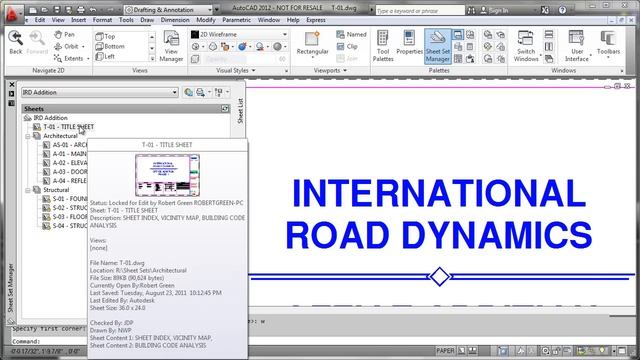Image resolution: width=640 pixels, height=360 pixels.
Task: Click the Undo arrow in quick access toolbar
Action: click(x=93, y=10)
